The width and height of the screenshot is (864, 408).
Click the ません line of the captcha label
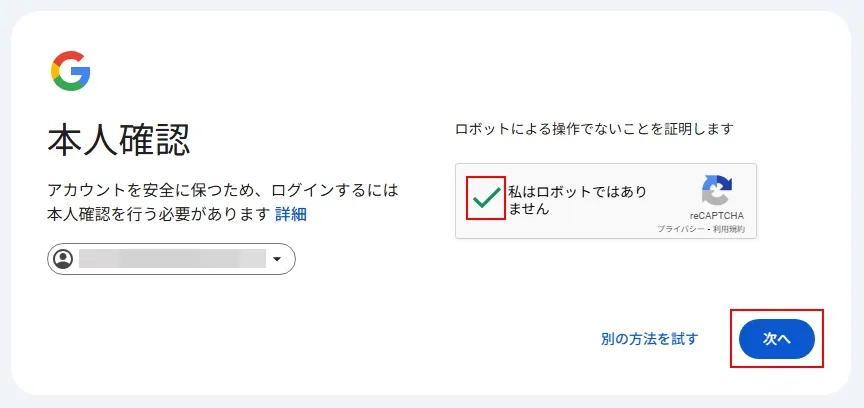pos(529,209)
